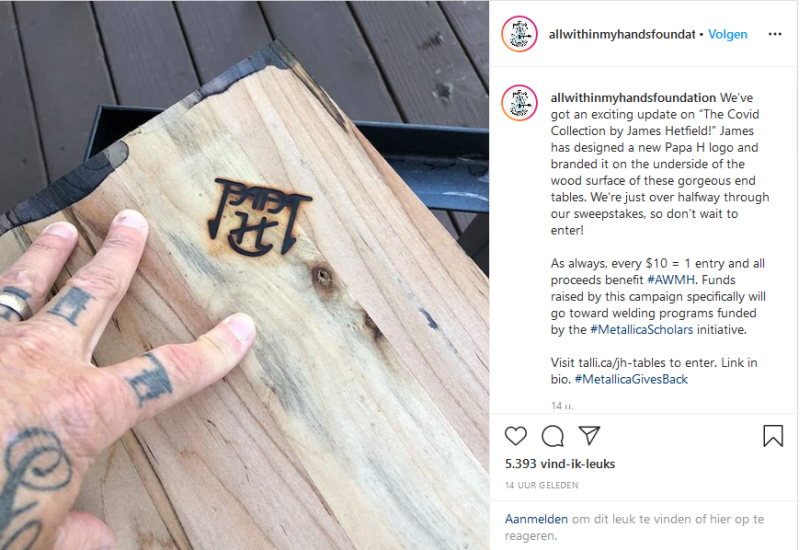Open allwithinmyhandsfoundation caption username
800x550 pixels.
(633, 97)
